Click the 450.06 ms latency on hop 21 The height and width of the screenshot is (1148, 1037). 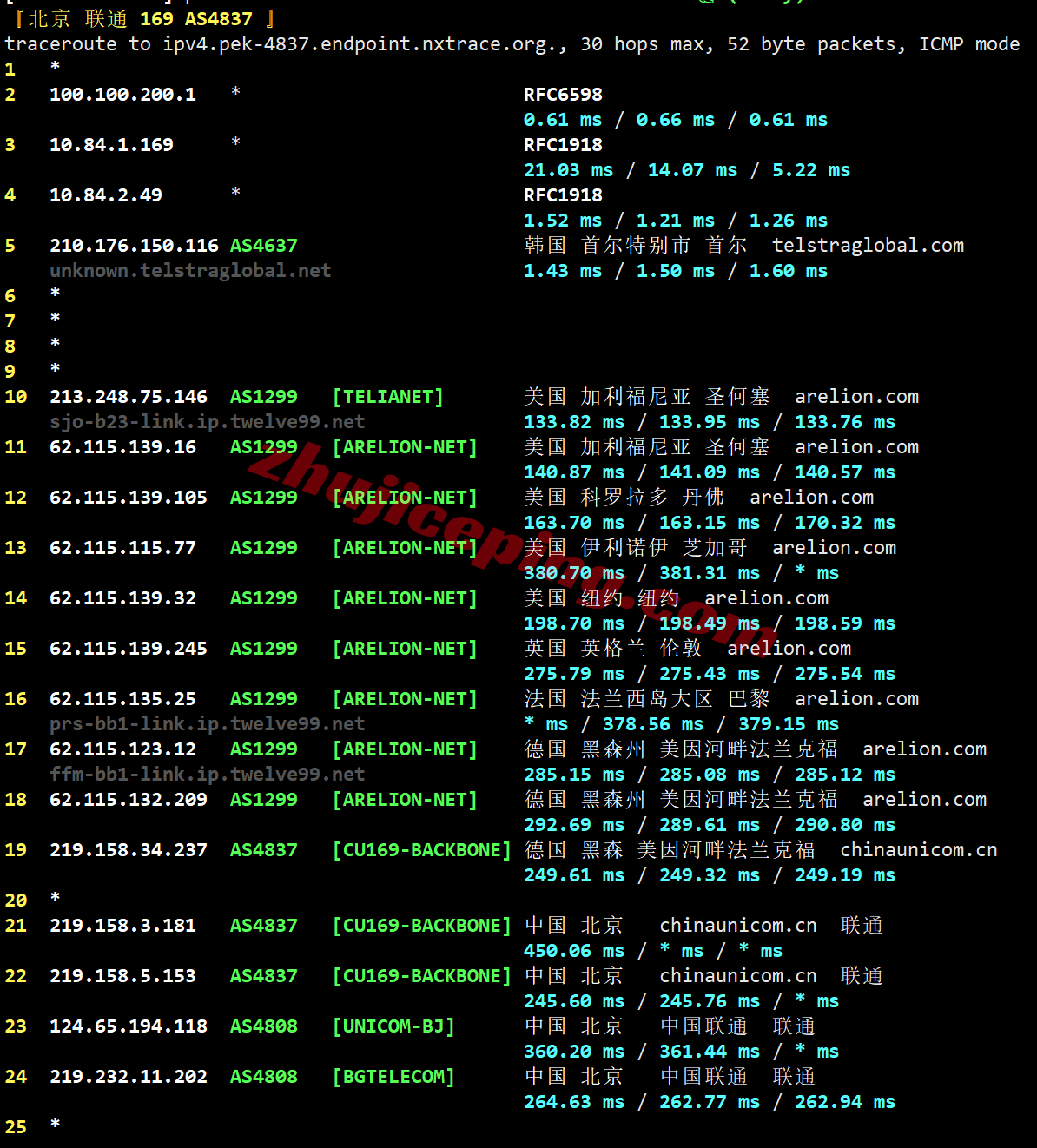tap(573, 951)
